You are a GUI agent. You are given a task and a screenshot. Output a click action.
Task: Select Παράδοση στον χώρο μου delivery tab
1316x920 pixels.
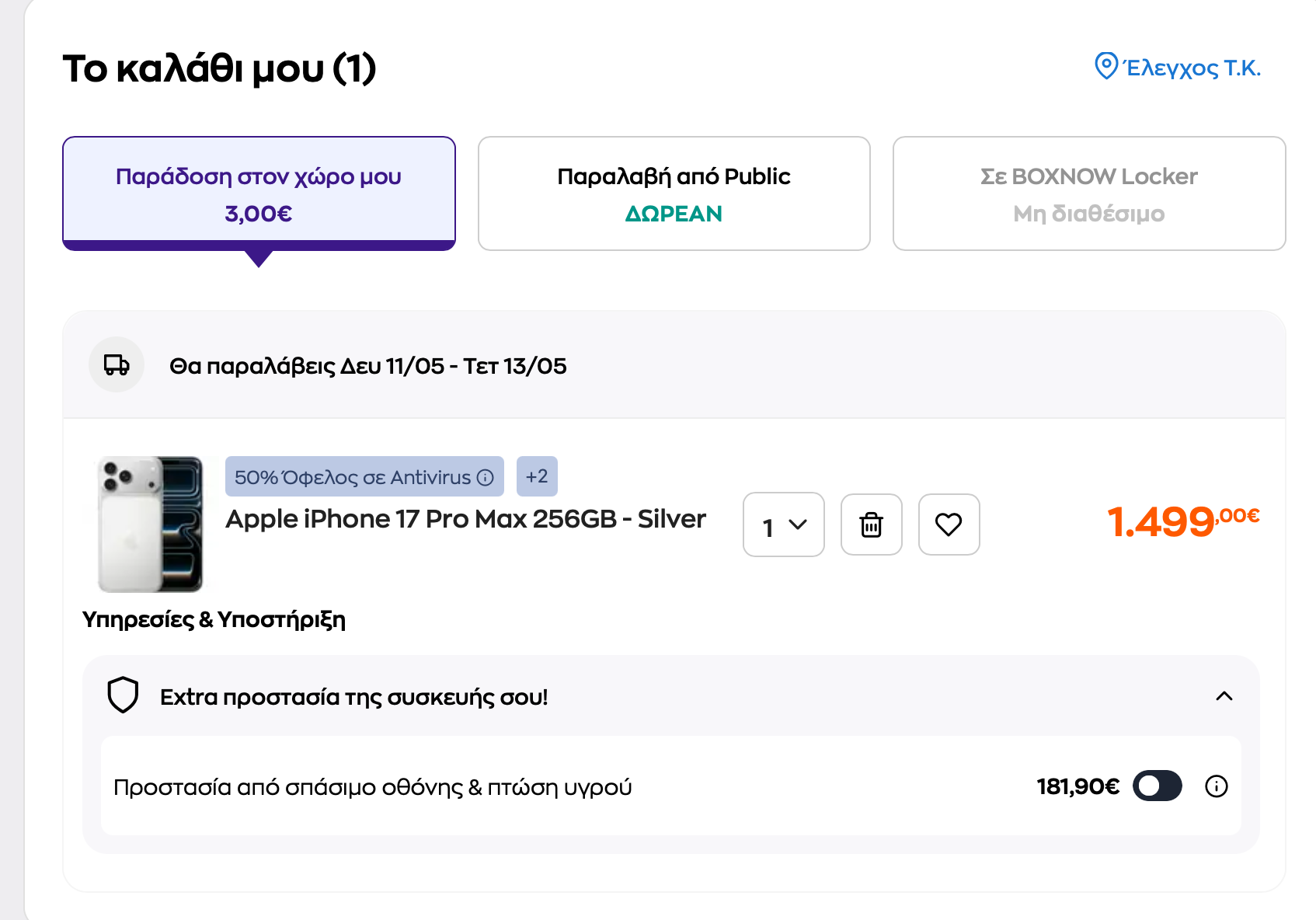click(x=259, y=193)
